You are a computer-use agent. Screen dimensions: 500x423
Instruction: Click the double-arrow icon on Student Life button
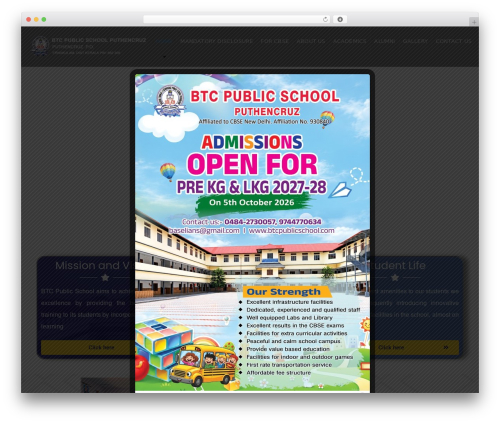[446, 347]
